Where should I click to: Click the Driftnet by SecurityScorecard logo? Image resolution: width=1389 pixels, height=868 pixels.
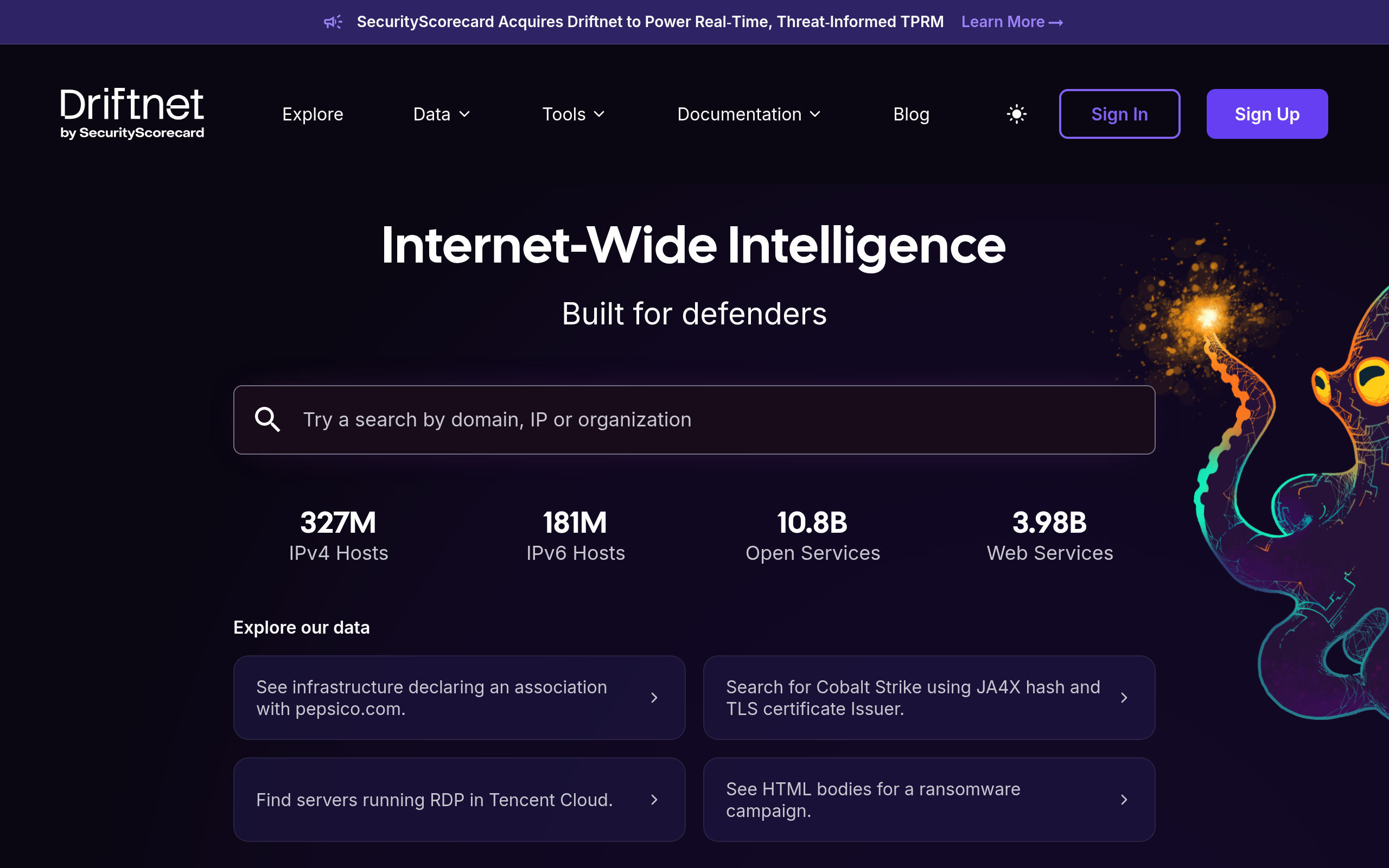(132, 114)
